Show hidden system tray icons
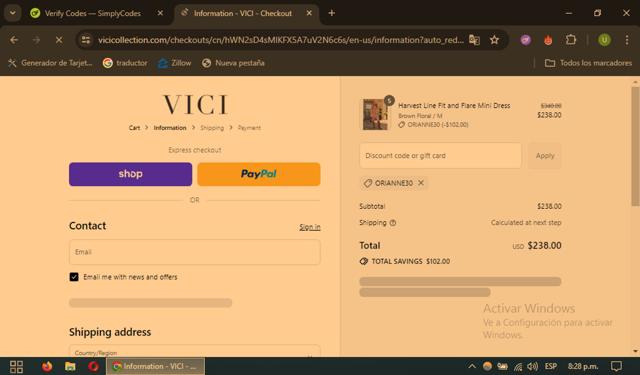 (x=472, y=366)
